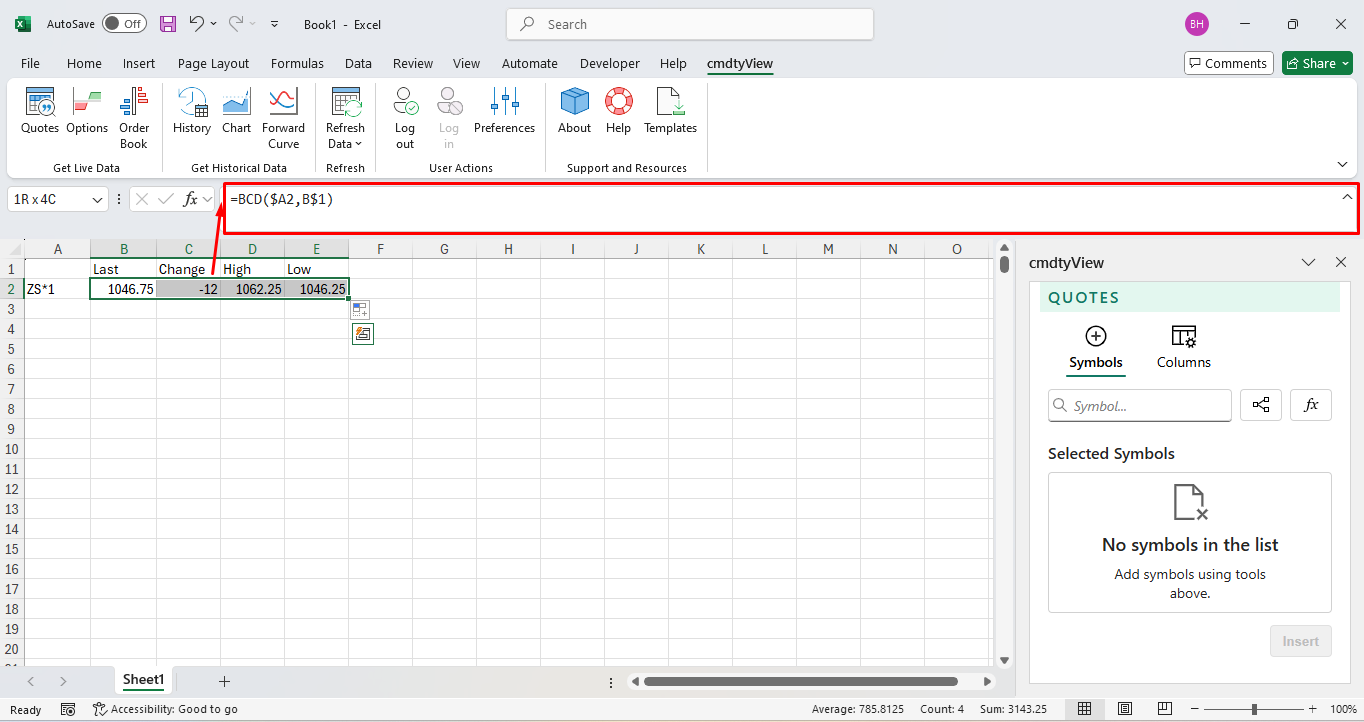1364x722 pixels.
Task: Click column header G
Action: tap(444, 249)
